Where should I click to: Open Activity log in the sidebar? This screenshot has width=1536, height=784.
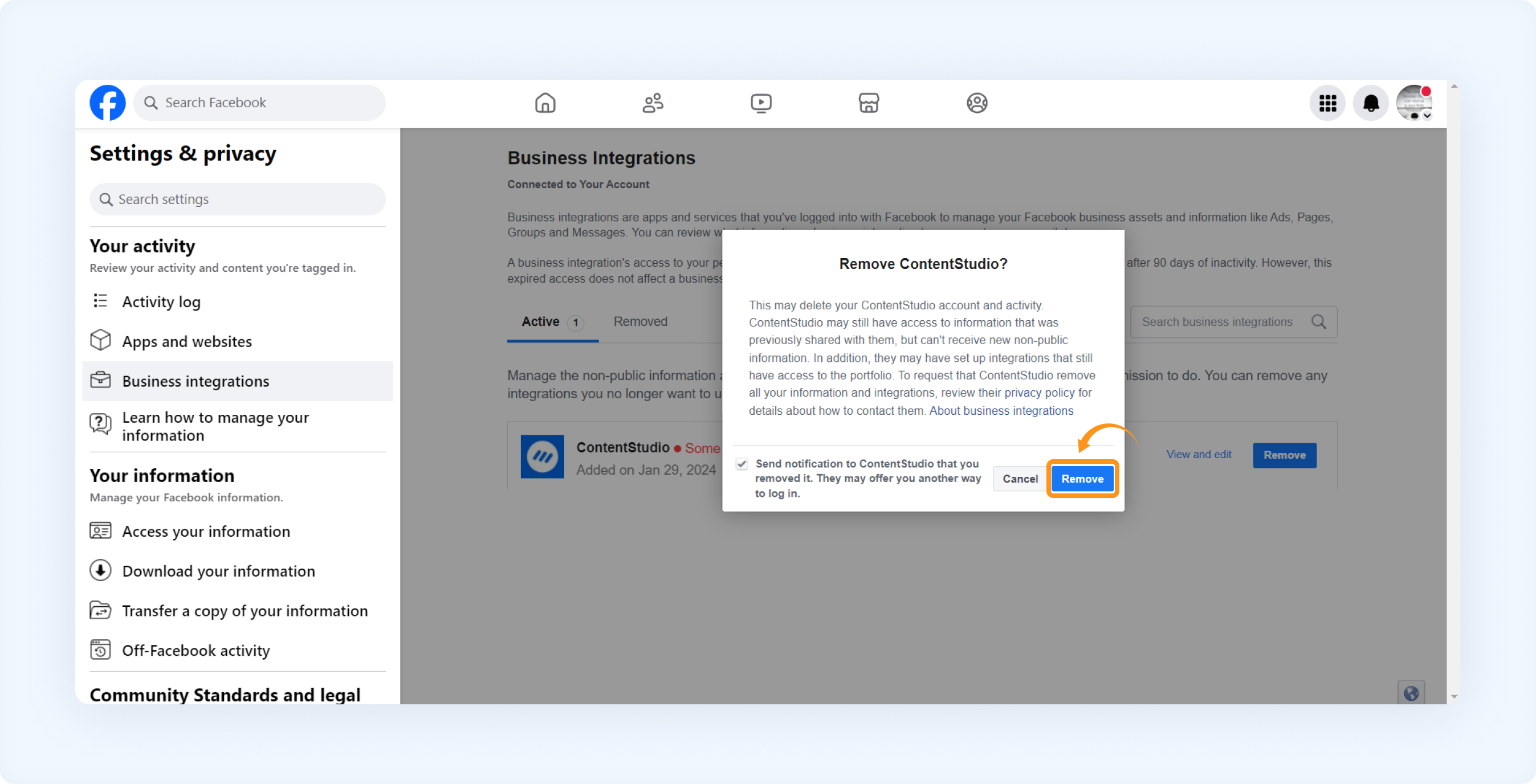(x=237, y=301)
